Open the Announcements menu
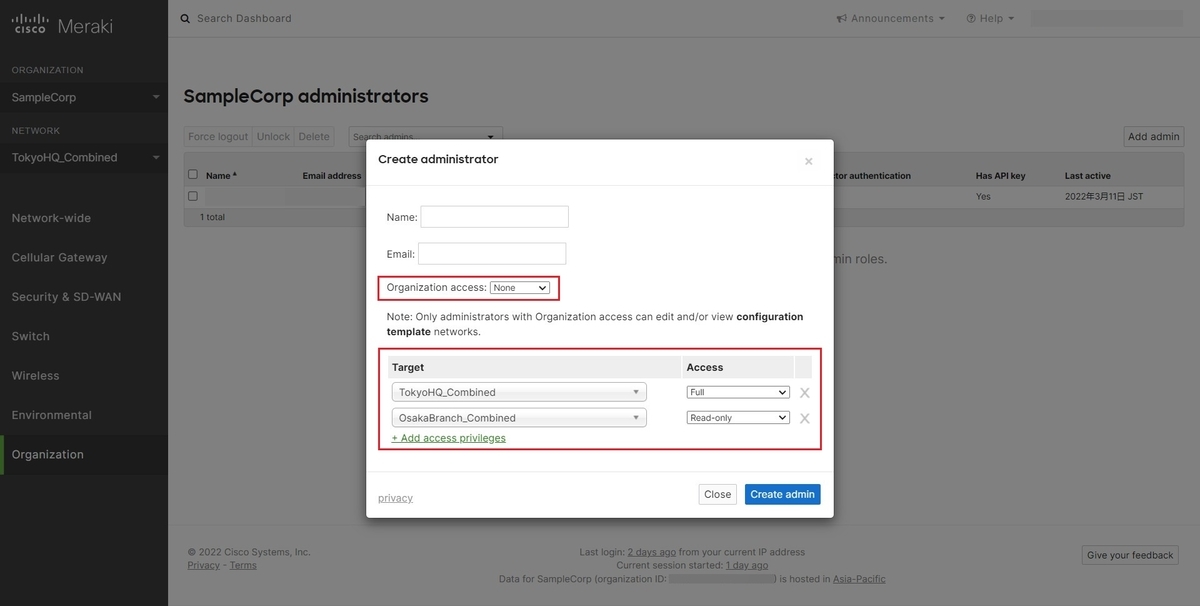1200x606 pixels. 892,18
